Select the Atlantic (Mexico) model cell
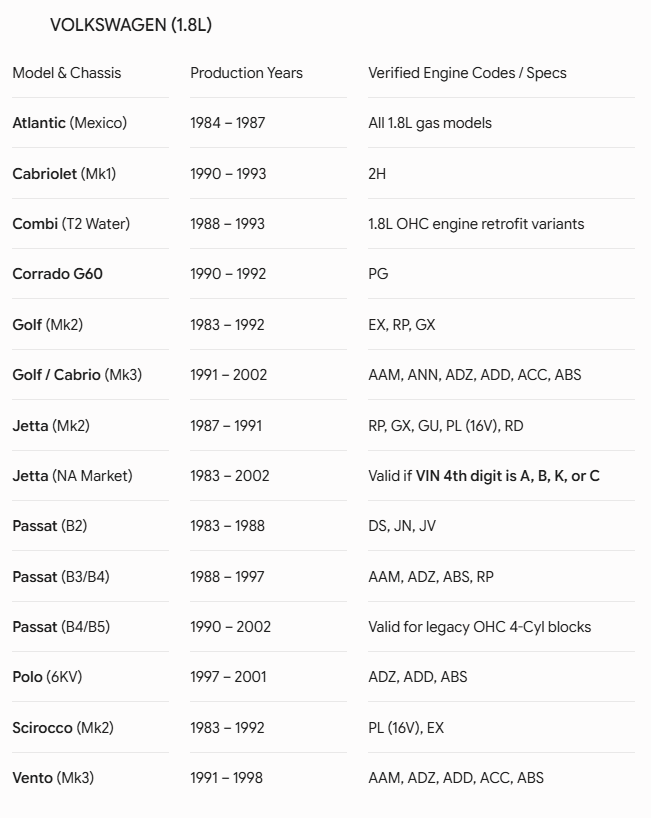 [x=70, y=123]
